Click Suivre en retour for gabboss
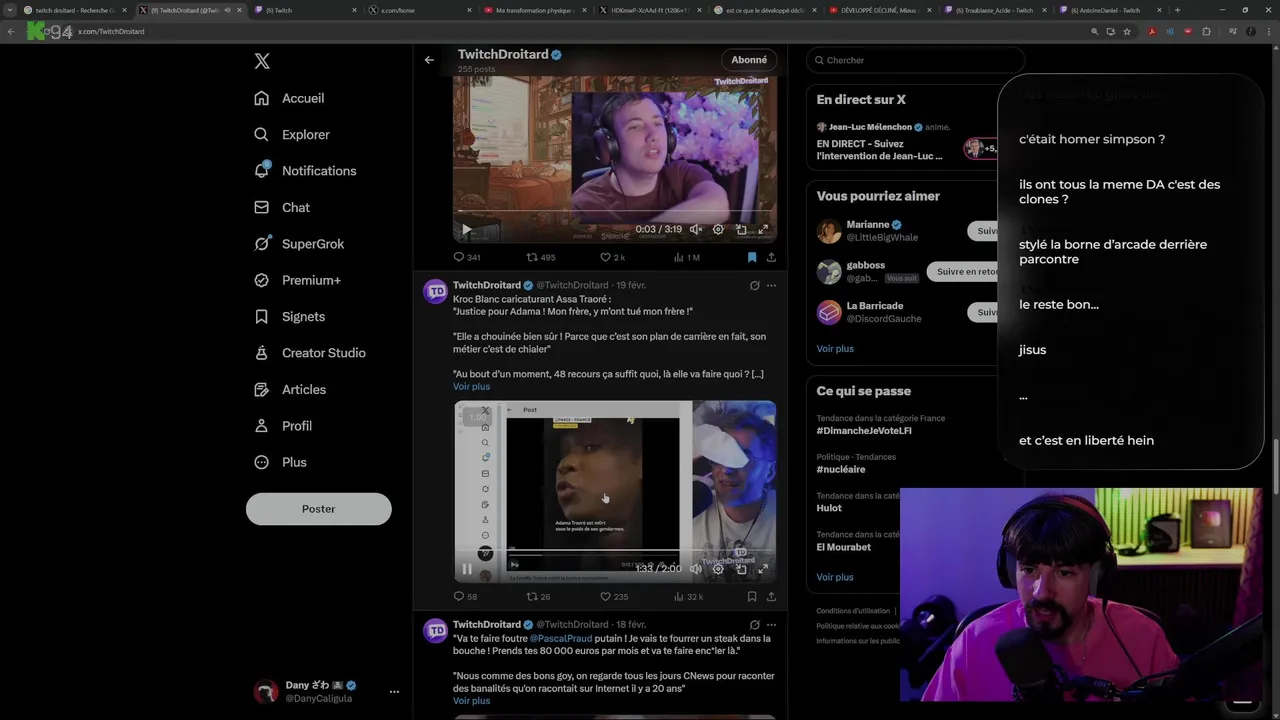This screenshot has height=720, width=1280. [968, 271]
